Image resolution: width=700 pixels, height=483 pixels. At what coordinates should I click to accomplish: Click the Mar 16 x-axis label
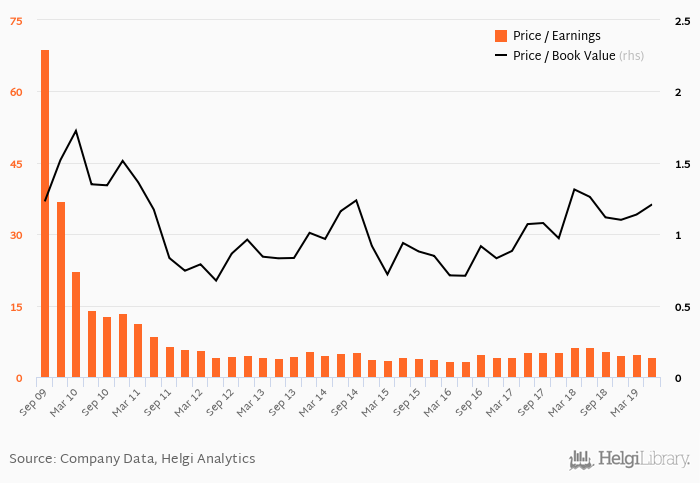(x=438, y=402)
